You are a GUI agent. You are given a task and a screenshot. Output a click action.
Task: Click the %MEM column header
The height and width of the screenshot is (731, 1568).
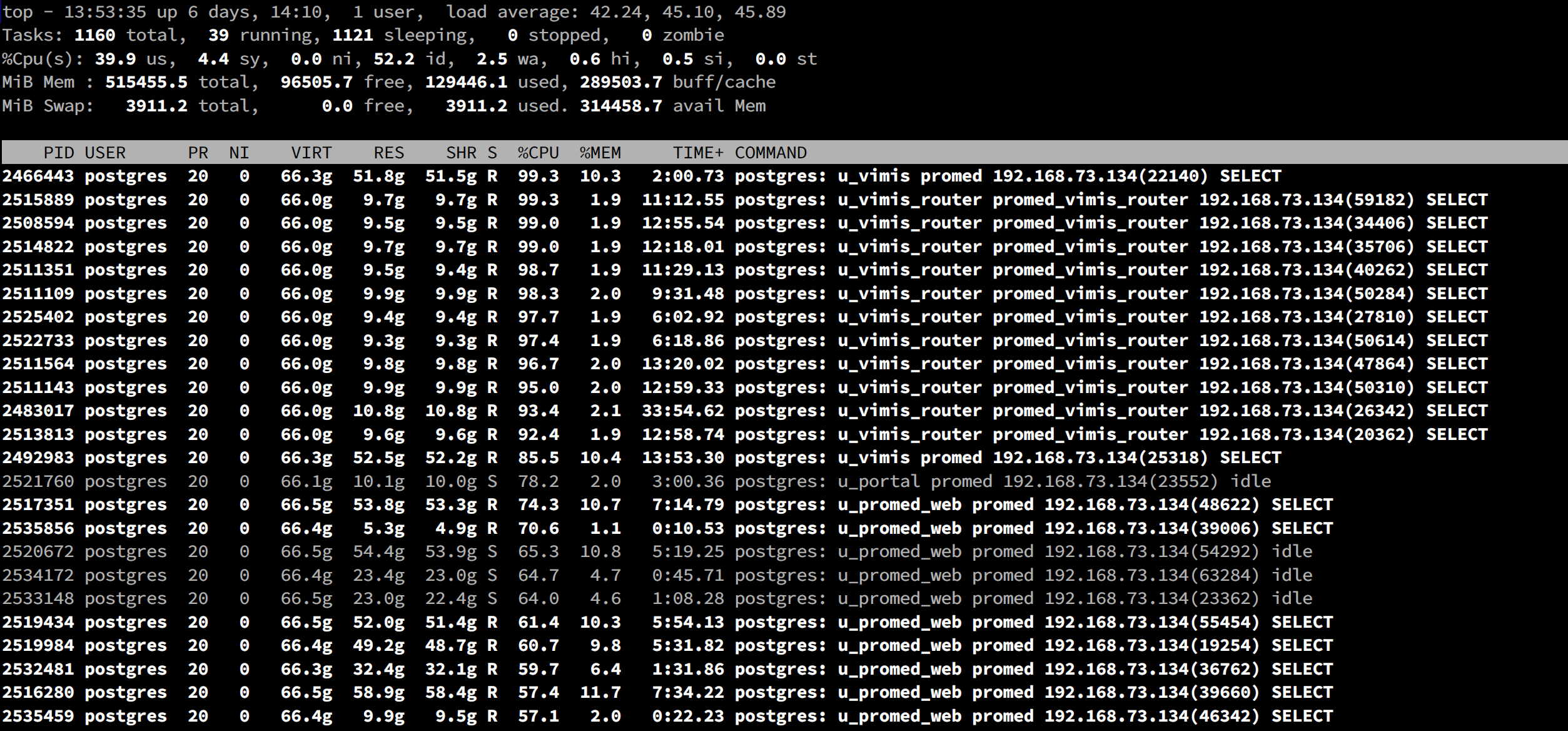pyautogui.click(x=600, y=153)
